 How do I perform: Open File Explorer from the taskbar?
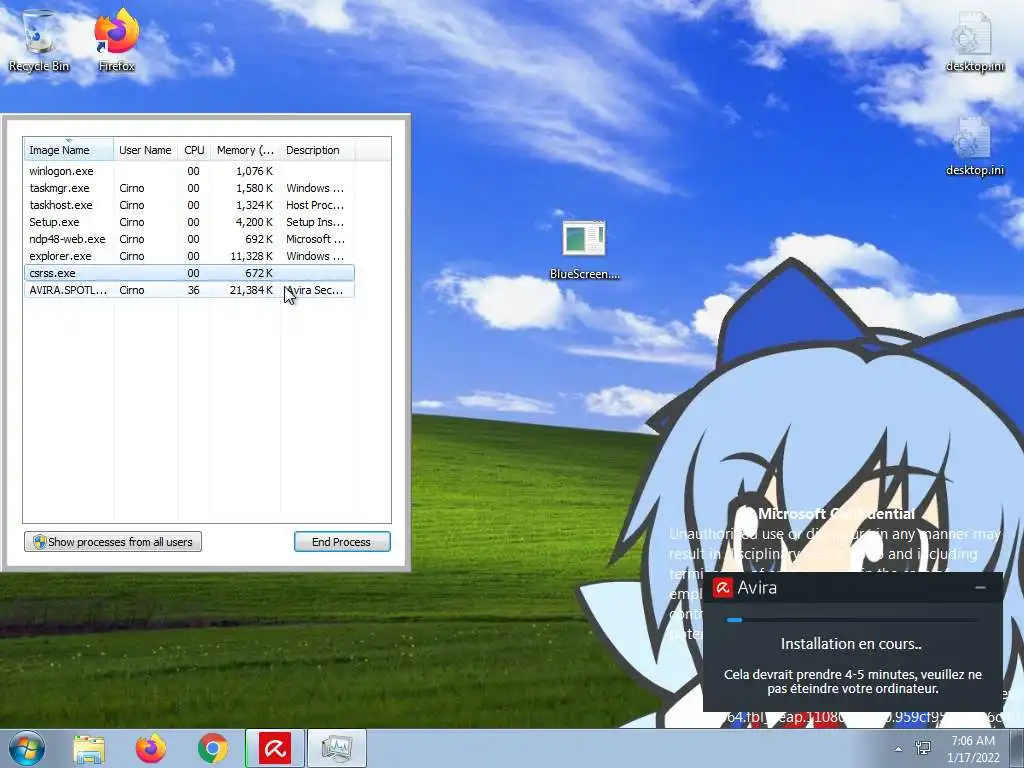[x=89, y=748]
